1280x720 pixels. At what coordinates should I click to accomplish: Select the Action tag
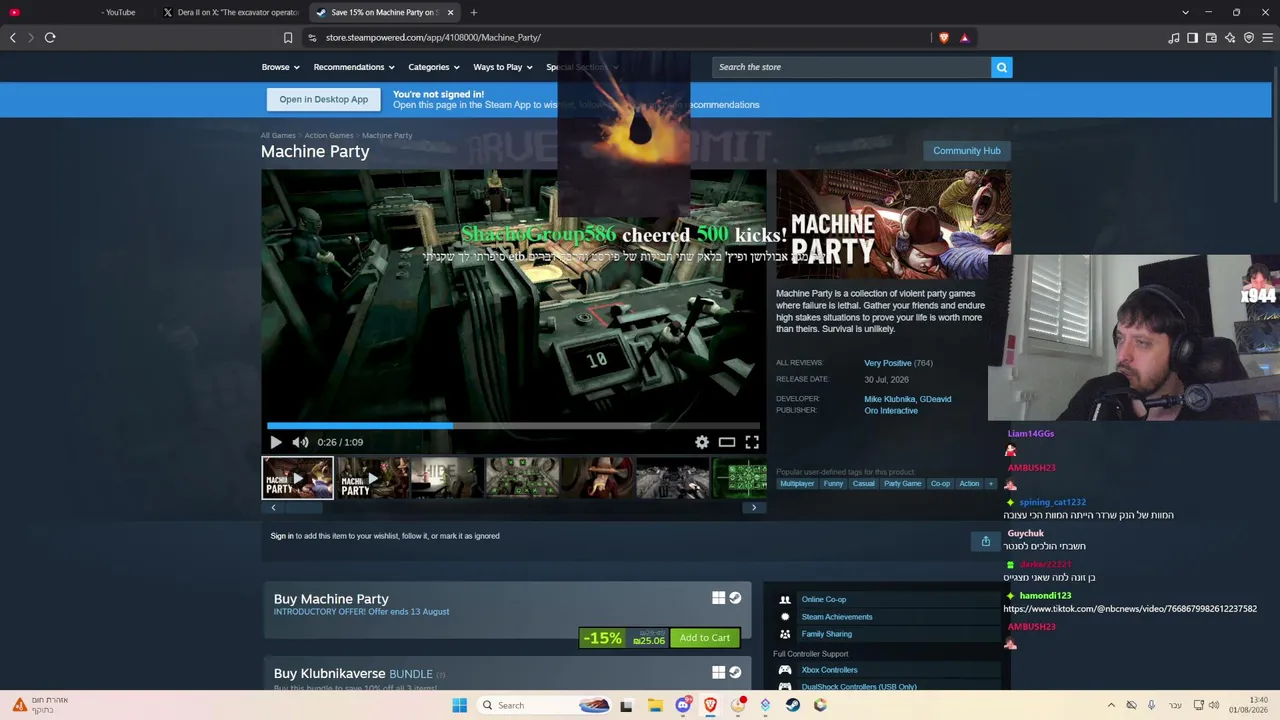pos(970,484)
